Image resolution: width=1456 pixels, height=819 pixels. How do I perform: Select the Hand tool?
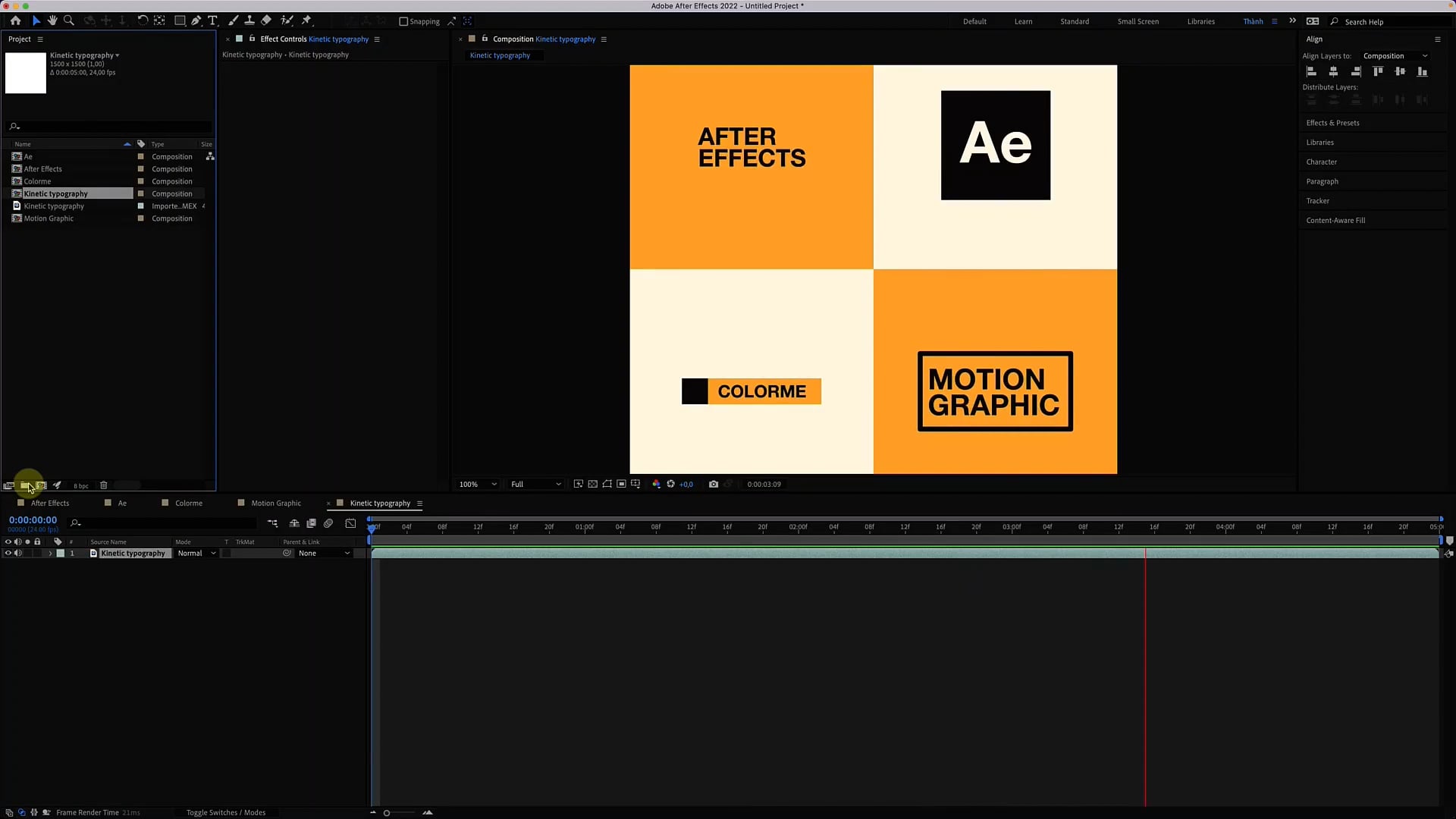[x=52, y=20]
